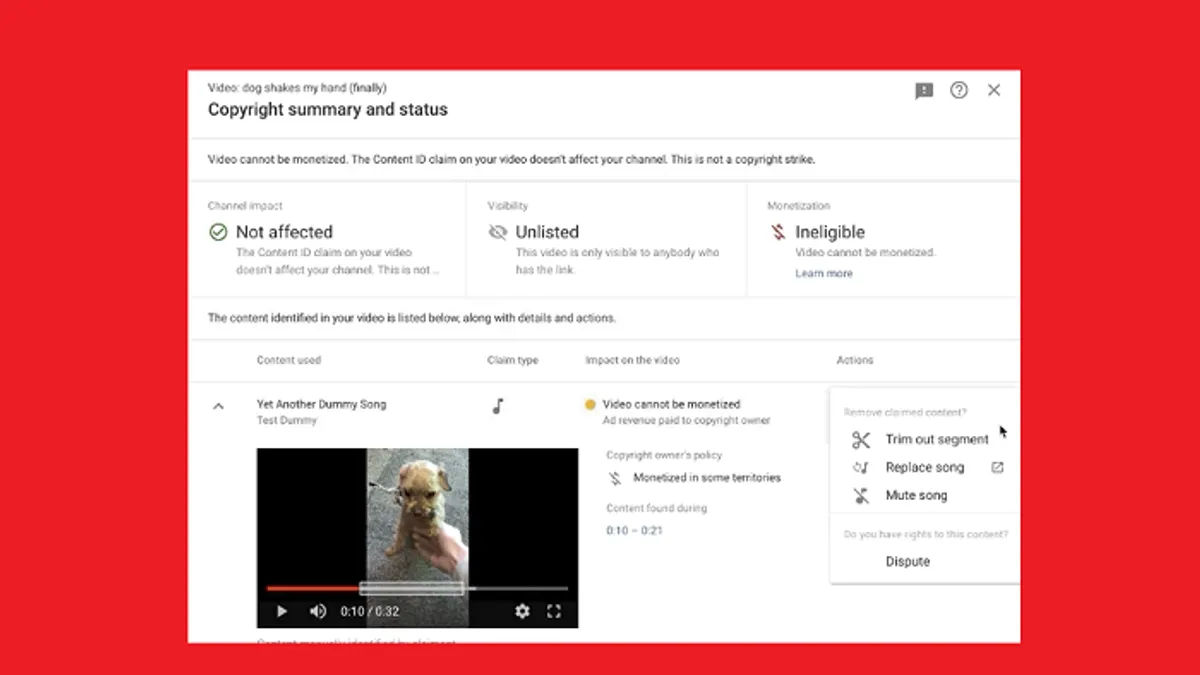
Task: Click the video title dog shakes my hand
Action: point(297,88)
